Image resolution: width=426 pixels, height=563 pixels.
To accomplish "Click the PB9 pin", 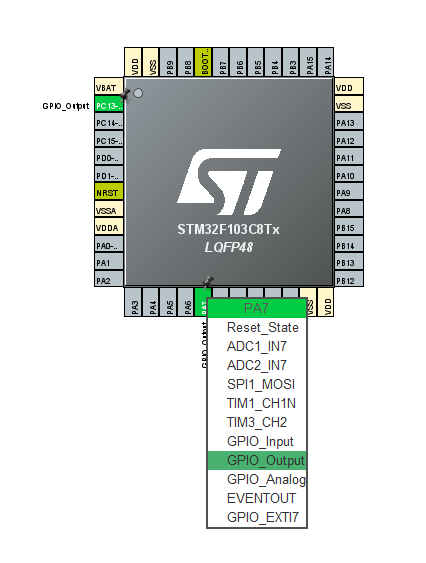I will pos(168,62).
